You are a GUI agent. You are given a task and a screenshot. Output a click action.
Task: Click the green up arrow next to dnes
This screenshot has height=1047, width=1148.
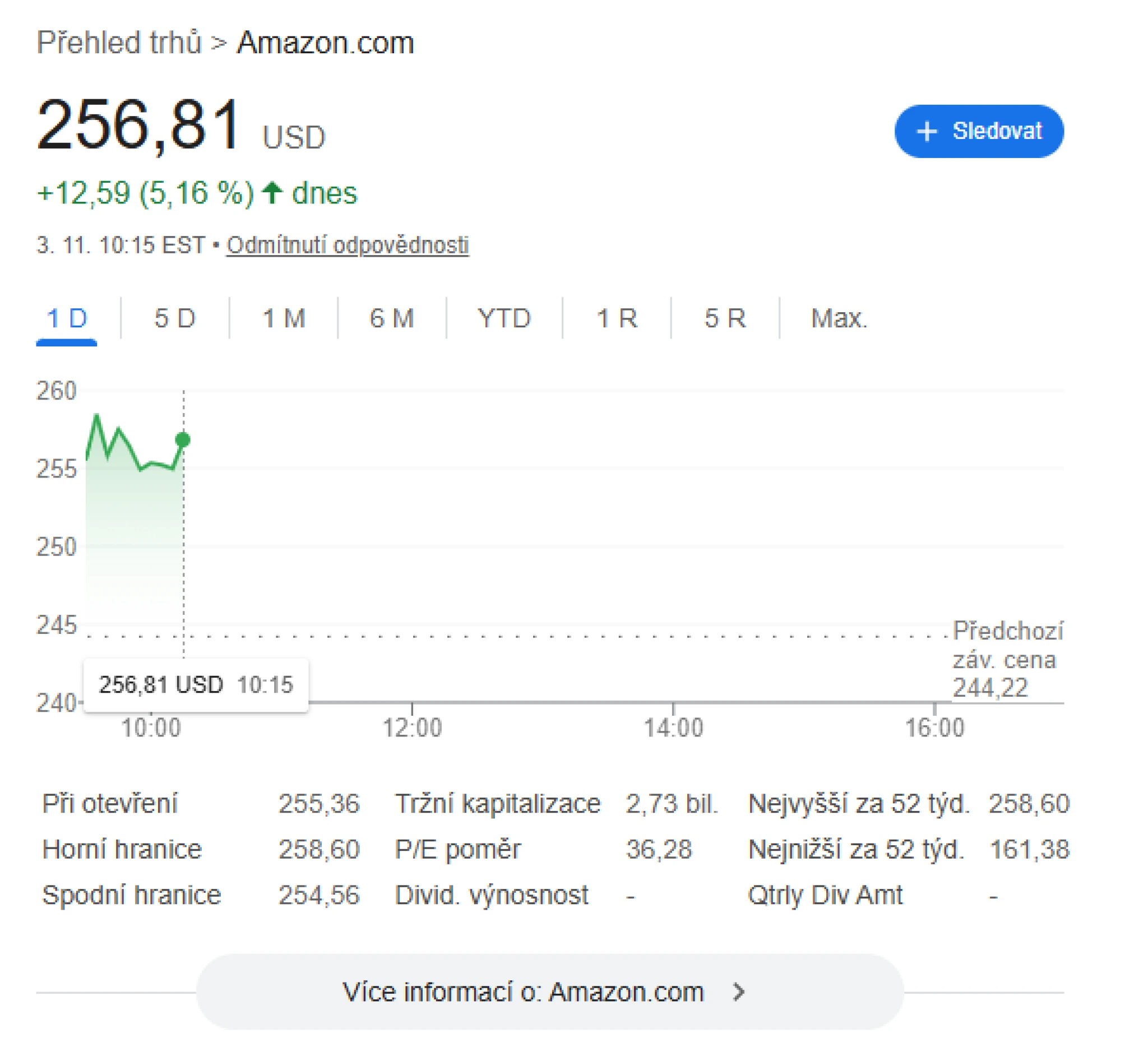[x=272, y=192]
